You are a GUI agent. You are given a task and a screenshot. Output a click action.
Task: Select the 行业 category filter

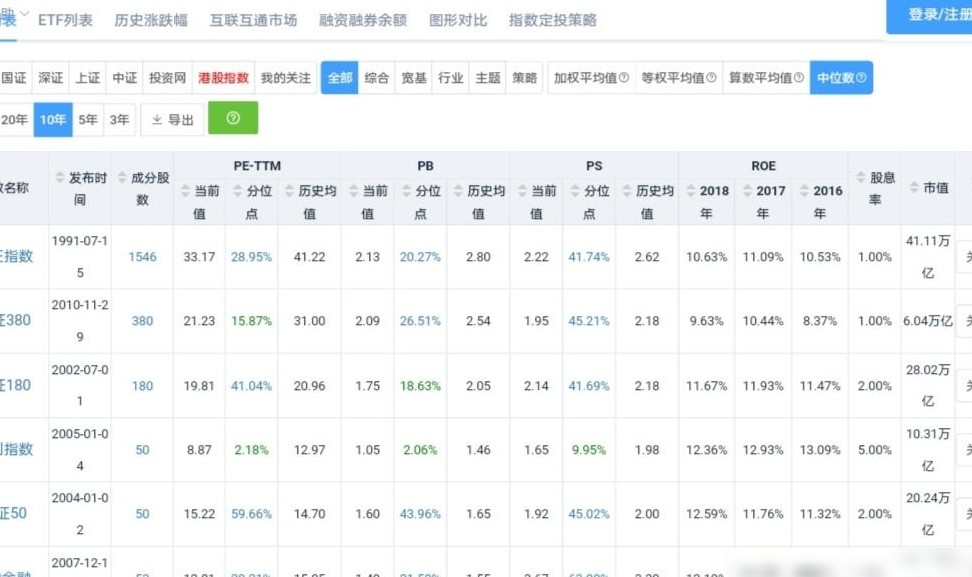[451, 77]
